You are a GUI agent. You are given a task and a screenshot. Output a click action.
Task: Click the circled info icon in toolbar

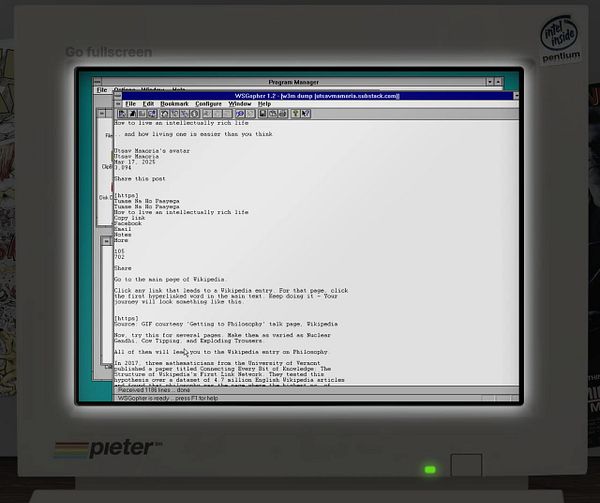[194, 114]
